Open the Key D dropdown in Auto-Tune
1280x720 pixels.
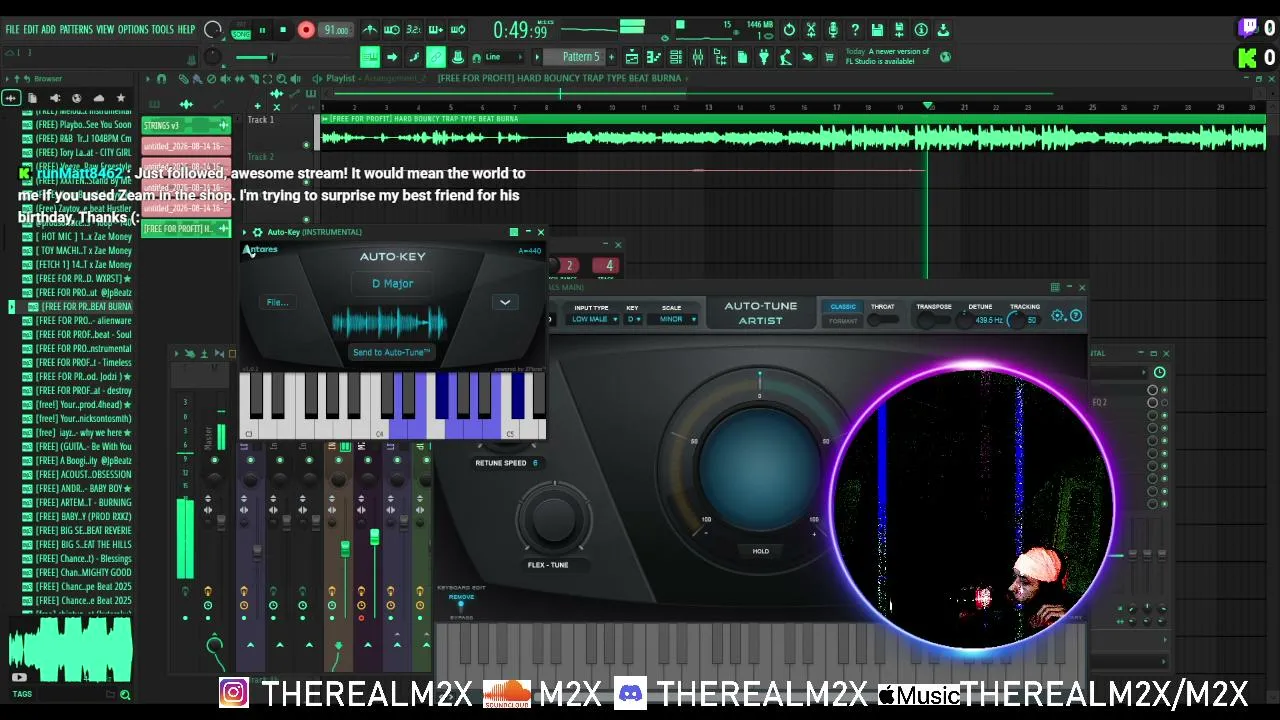click(x=633, y=319)
